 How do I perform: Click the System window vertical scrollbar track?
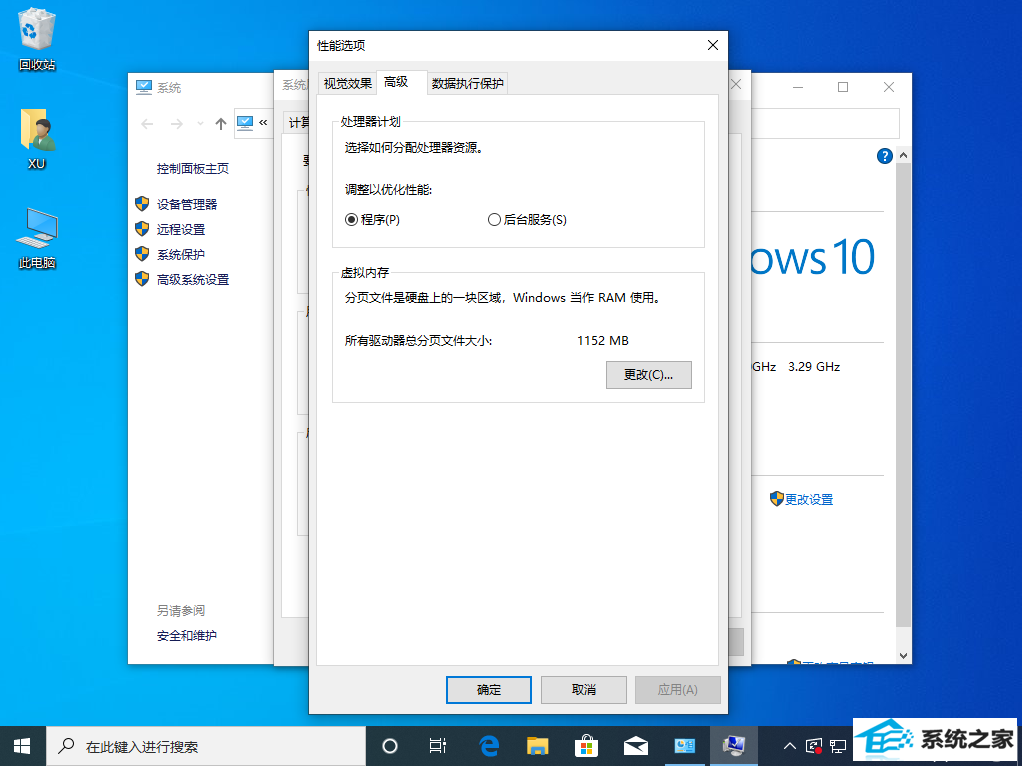903,638
